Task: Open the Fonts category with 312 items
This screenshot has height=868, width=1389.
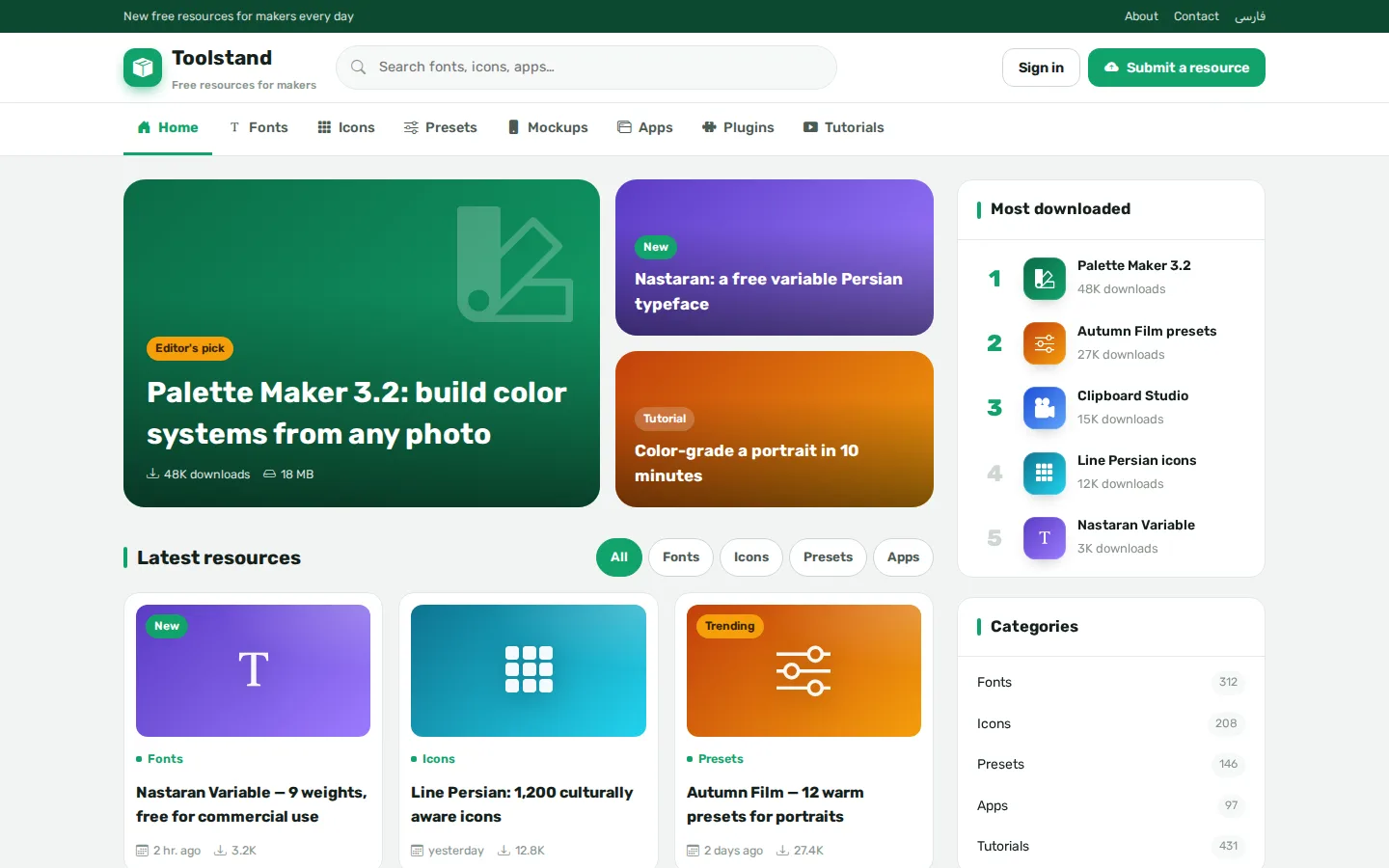Action: tap(1111, 682)
